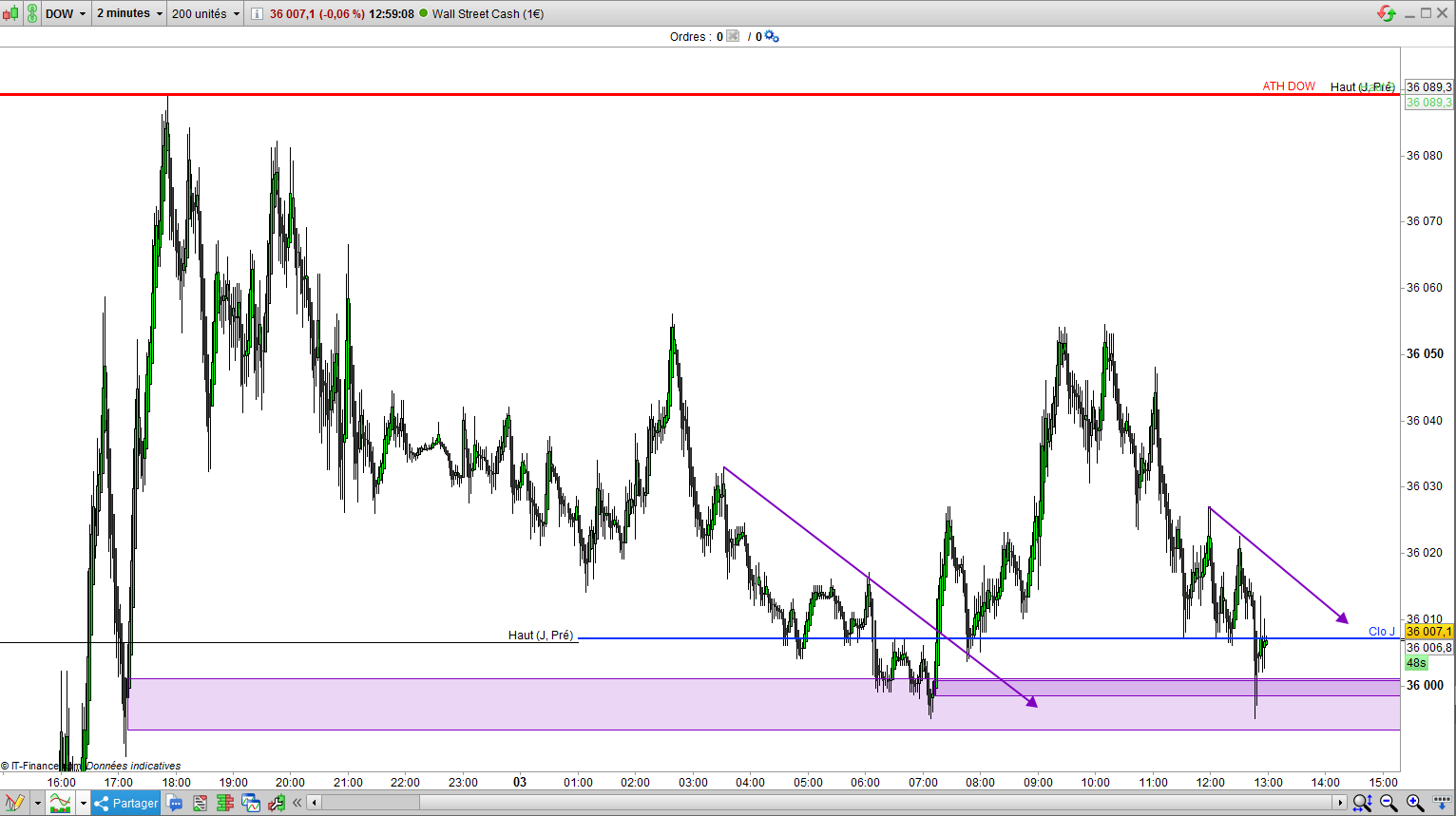
Task: Click the Haut (J, Pré) label on black line
Action: 541,636
